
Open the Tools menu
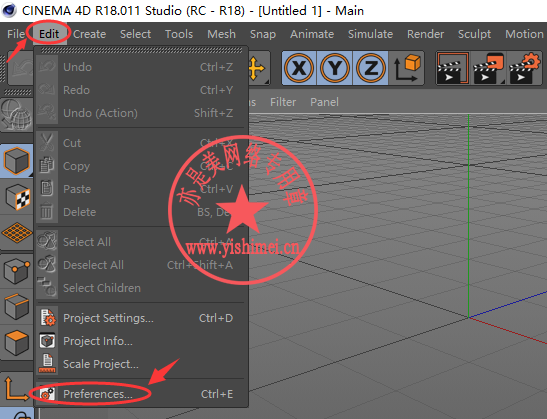179,34
